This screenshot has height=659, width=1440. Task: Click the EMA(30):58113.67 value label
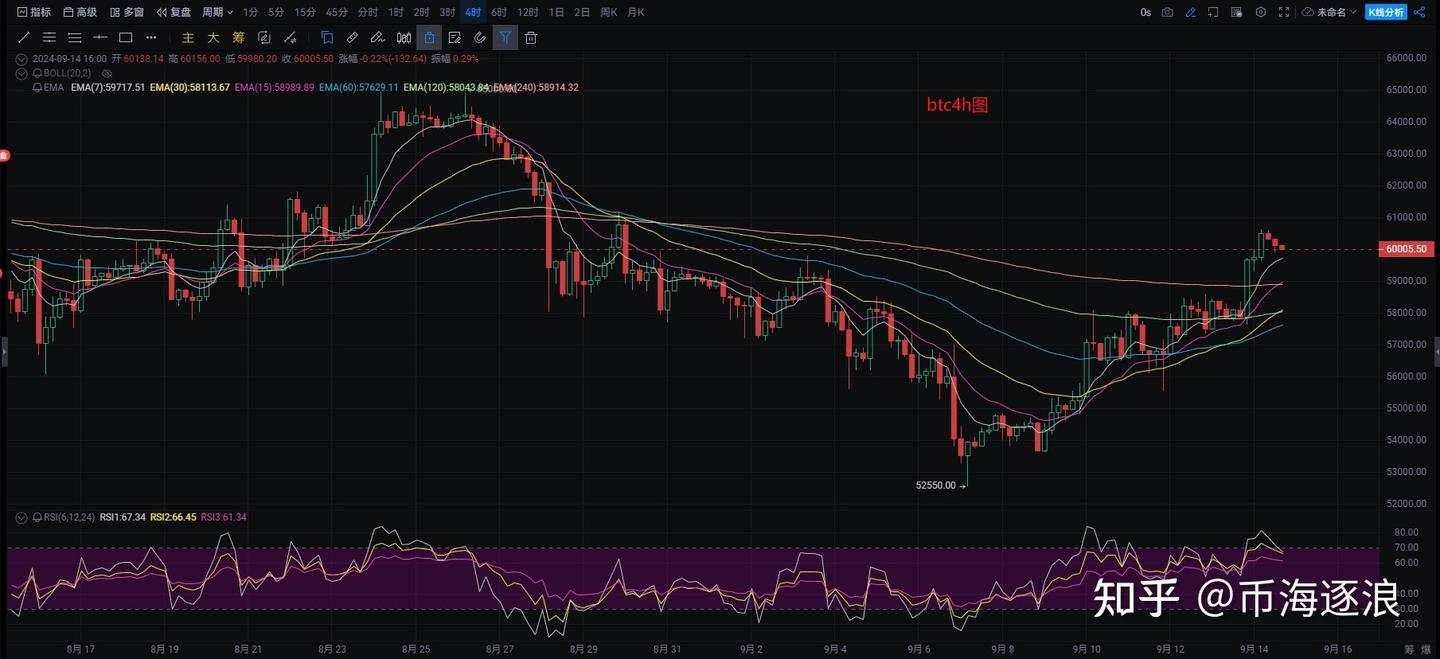point(190,88)
